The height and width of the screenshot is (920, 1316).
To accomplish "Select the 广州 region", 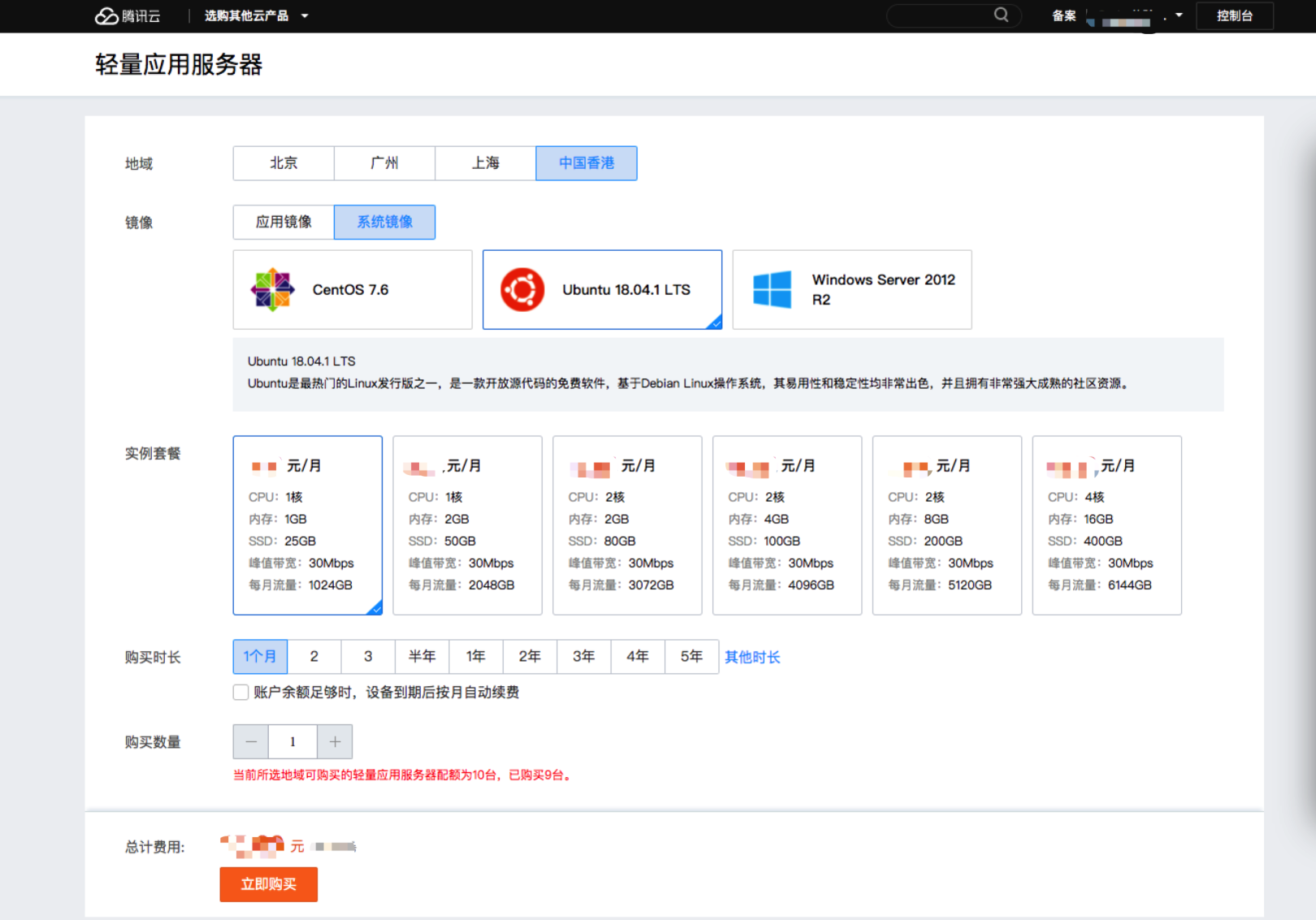I will [384, 163].
